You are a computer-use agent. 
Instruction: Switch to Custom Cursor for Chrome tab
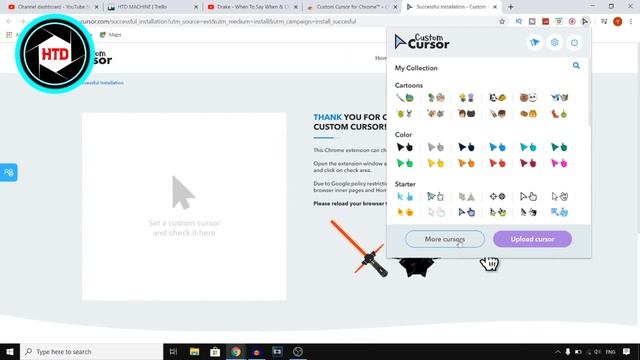[351, 7]
